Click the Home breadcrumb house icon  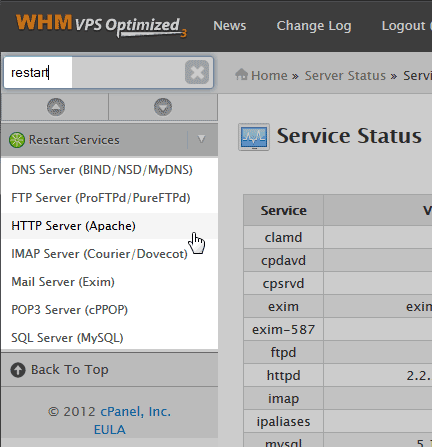[241, 74]
